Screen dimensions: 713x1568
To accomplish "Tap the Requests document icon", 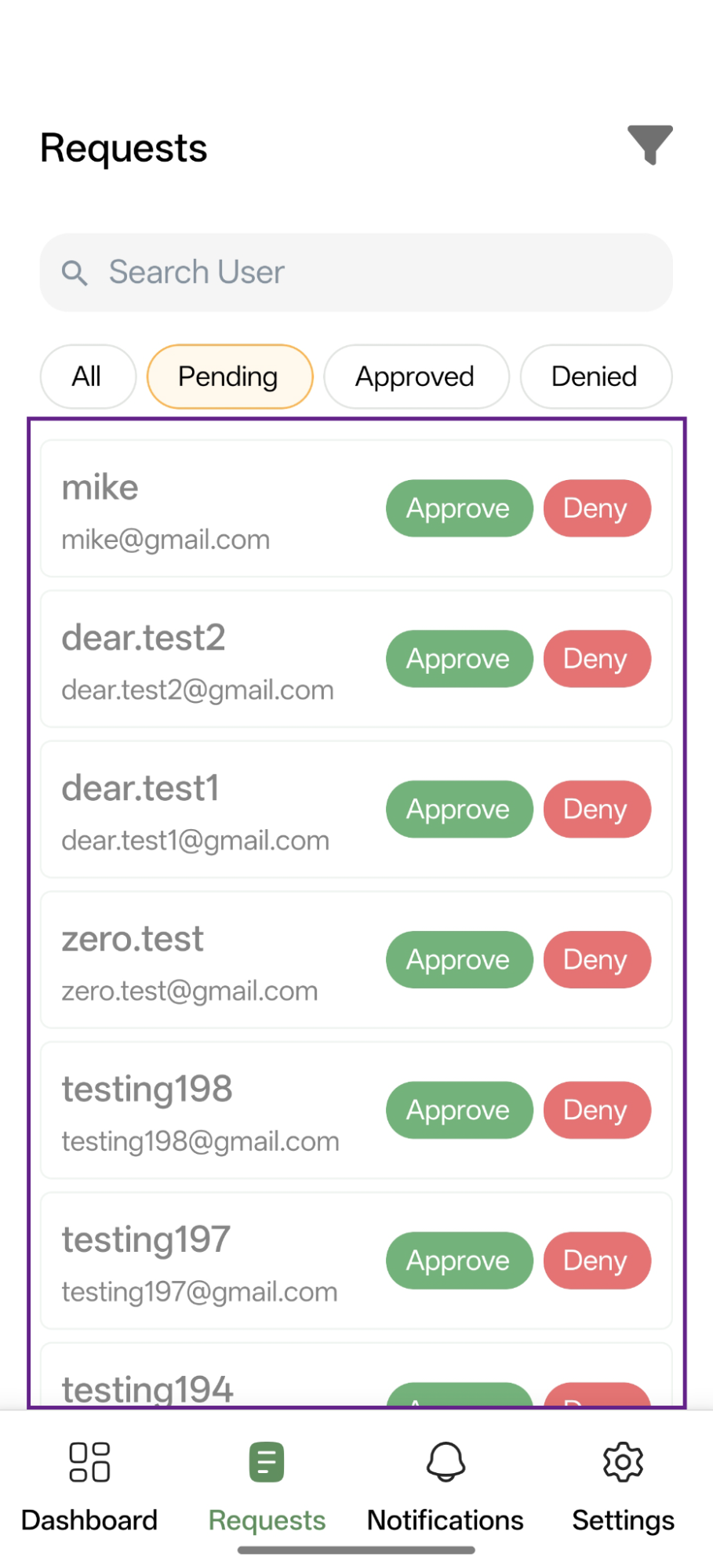I will (267, 1462).
